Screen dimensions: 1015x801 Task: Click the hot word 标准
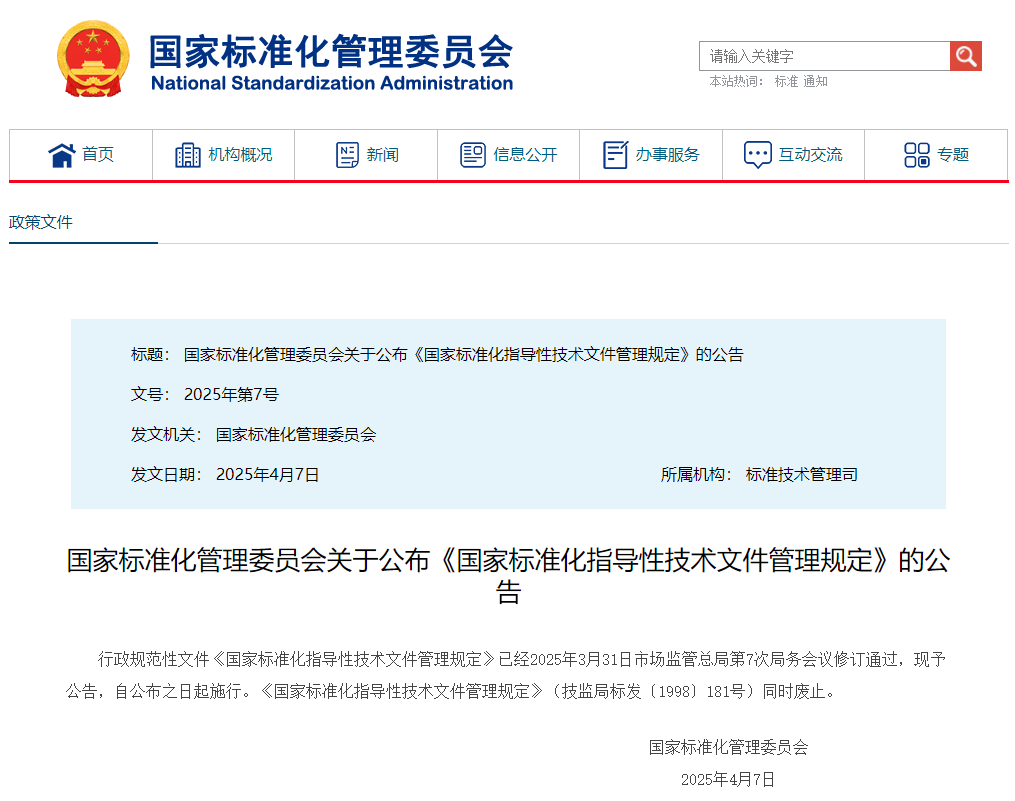click(786, 82)
